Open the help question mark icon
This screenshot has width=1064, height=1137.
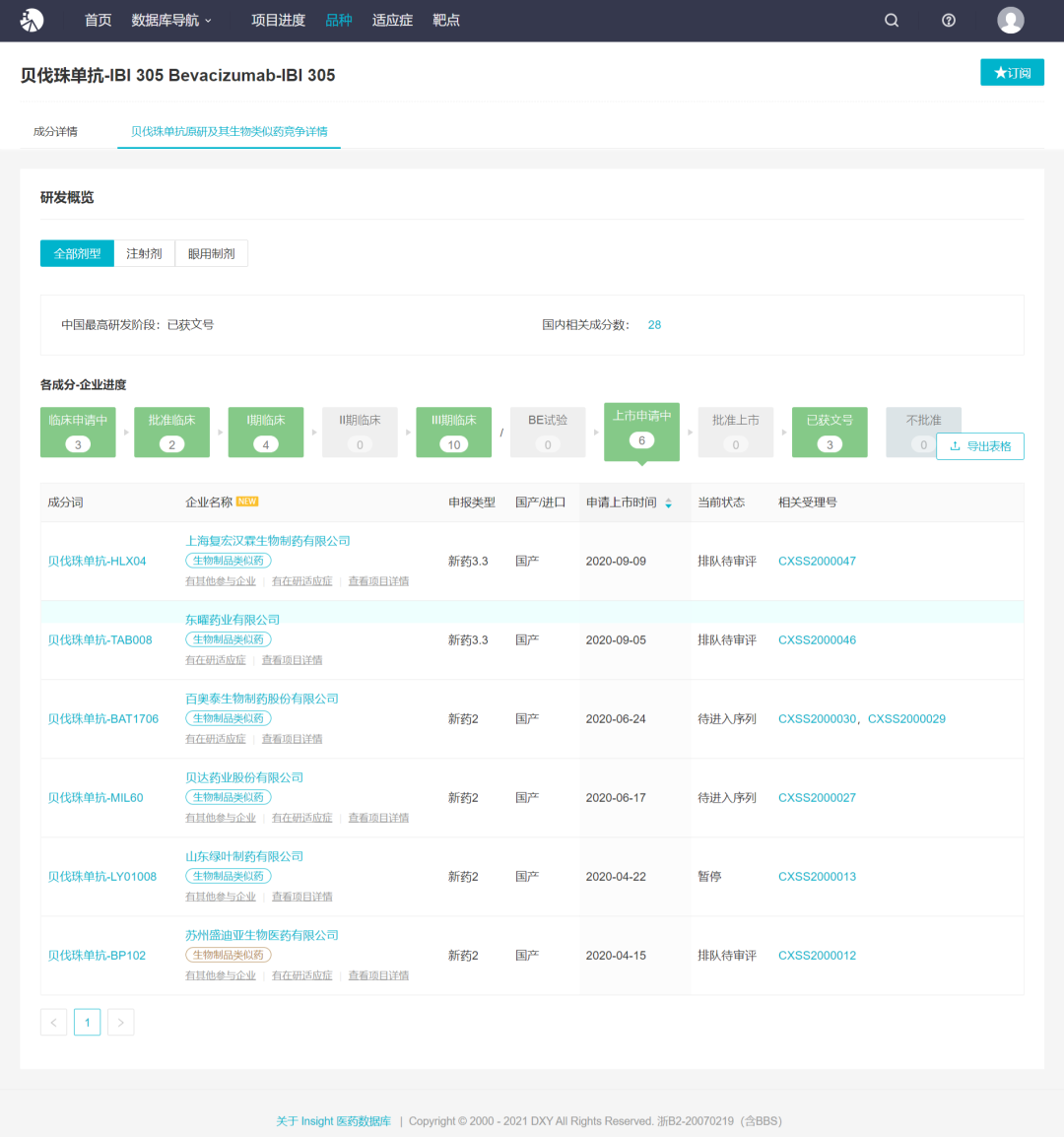(x=948, y=21)
